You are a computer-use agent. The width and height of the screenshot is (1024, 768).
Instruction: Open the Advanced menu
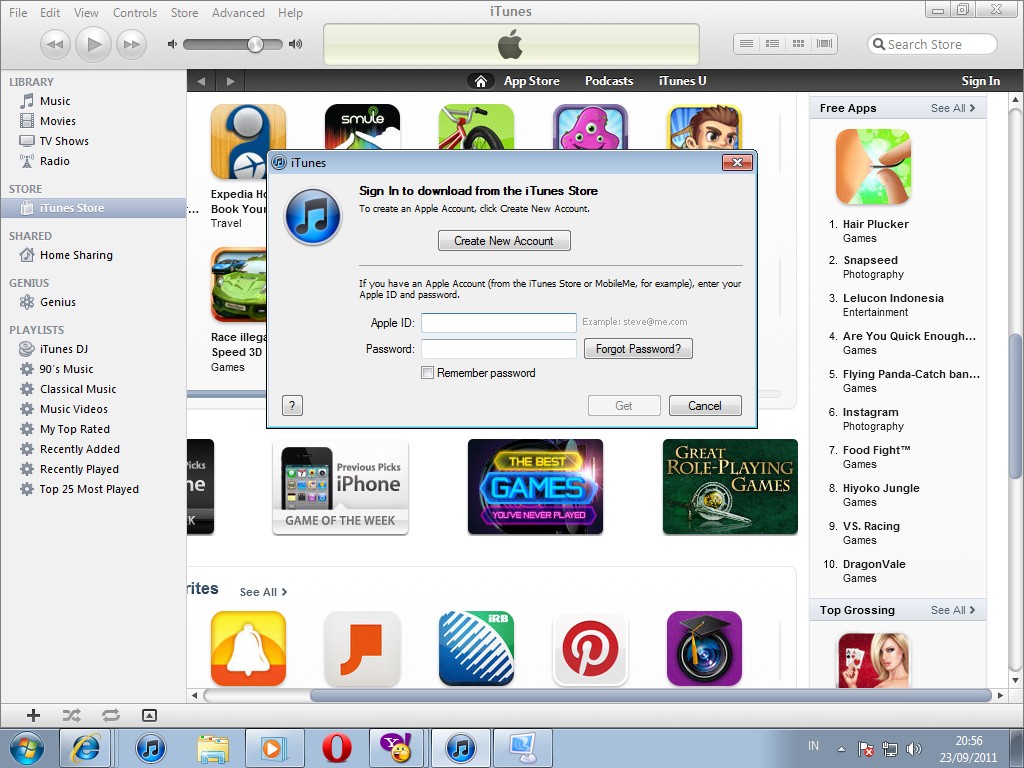[x=238, y=12]
